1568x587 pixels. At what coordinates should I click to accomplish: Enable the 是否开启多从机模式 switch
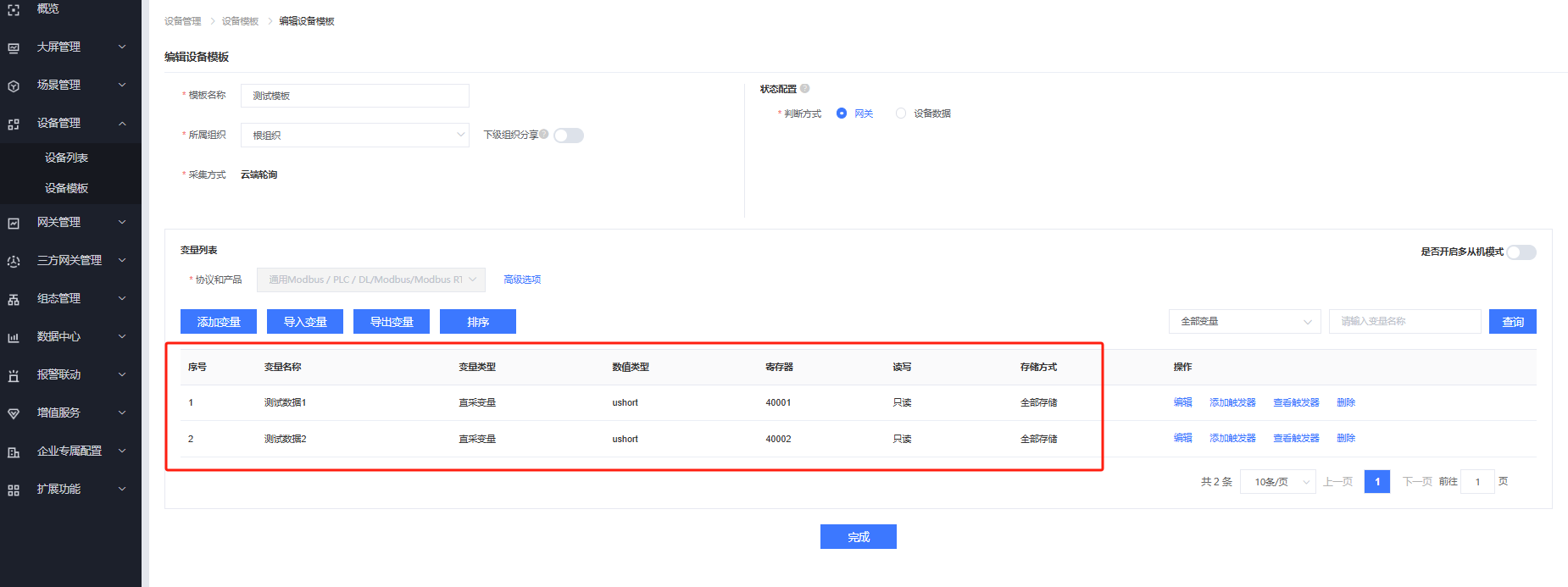[1521, 252]
